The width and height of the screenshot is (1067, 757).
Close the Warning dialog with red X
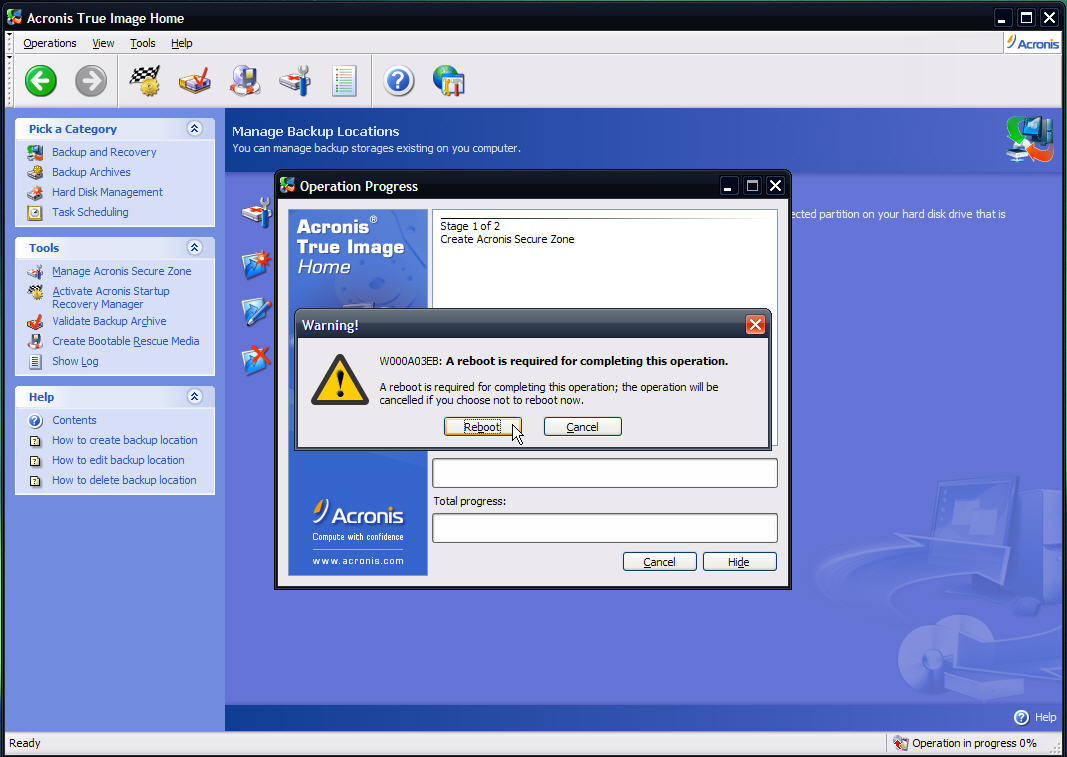755,325
